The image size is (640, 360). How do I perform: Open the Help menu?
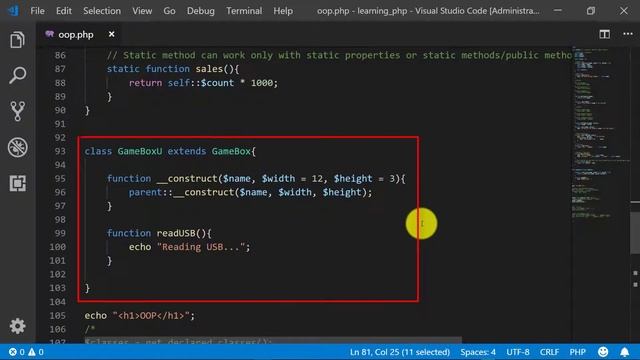(283, 11)
